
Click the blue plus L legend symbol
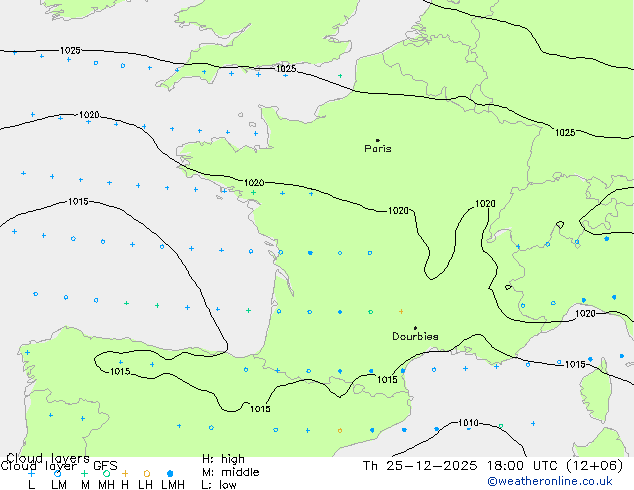(x=32, y=473)
